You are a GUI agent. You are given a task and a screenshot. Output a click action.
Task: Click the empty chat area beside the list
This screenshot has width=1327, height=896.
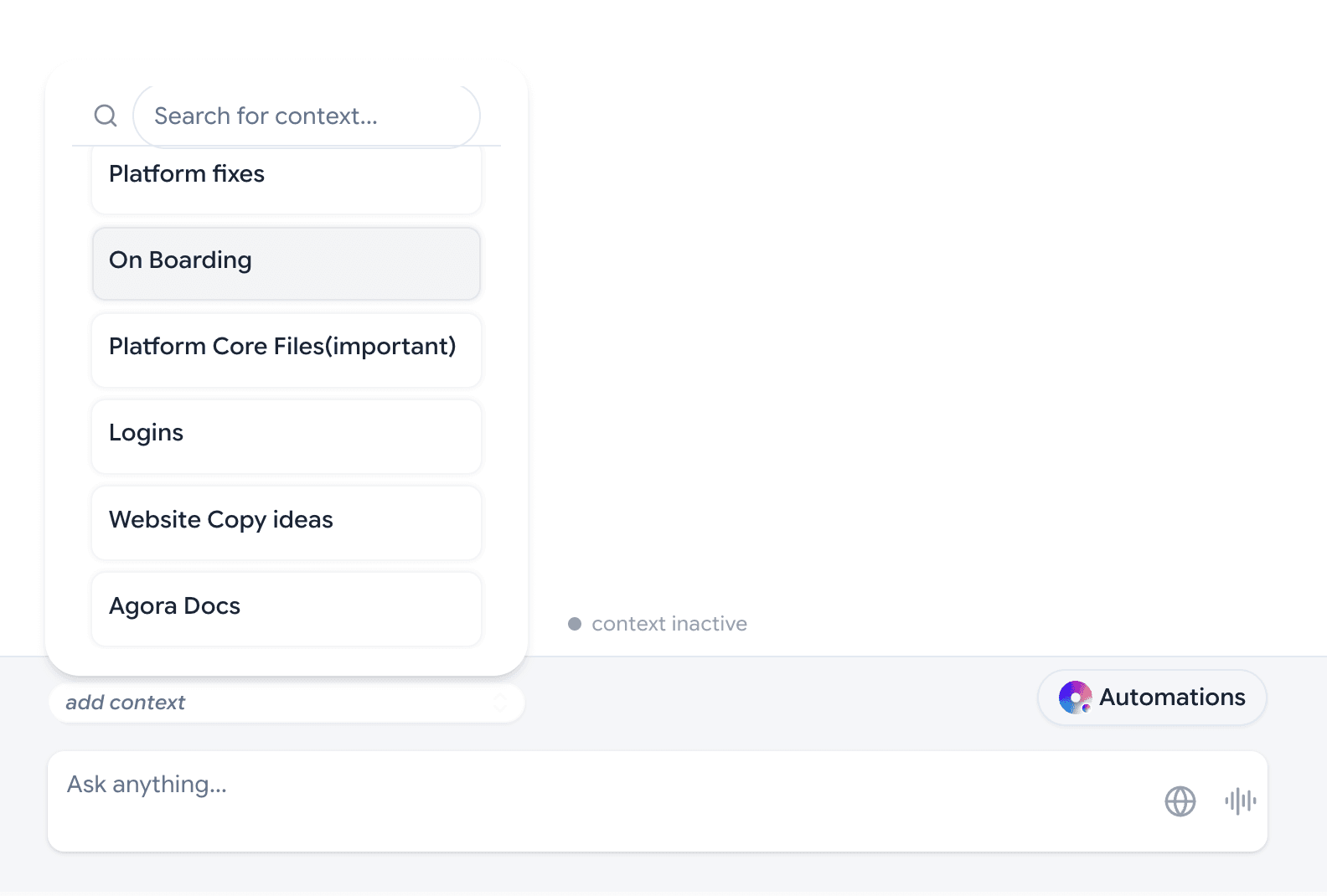tap(922, 335)
